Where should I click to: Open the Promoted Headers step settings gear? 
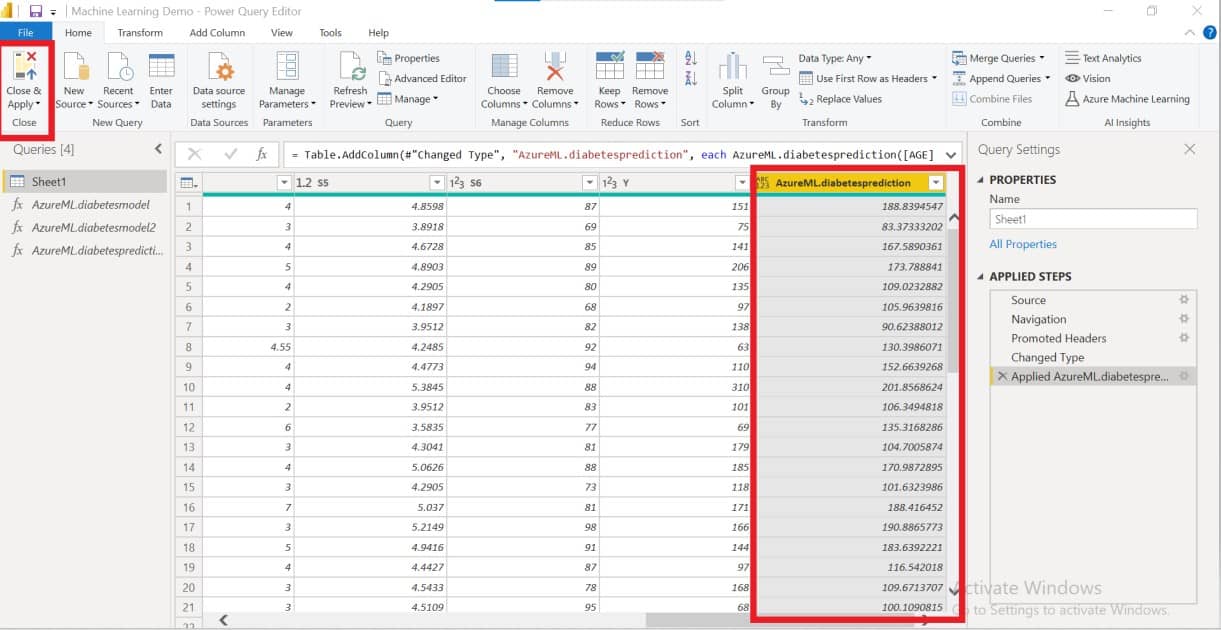click(1184, 338)
